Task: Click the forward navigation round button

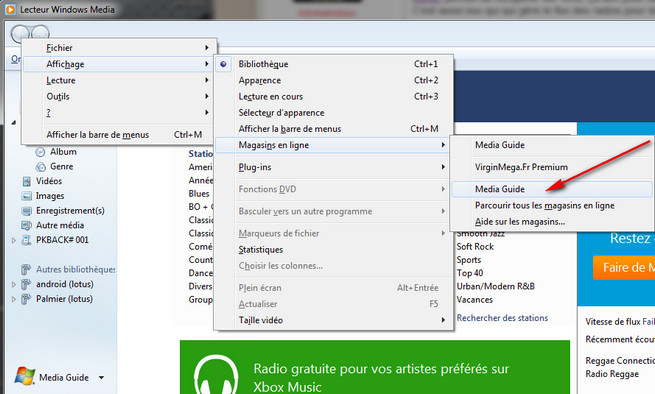Action: pyautogui.click(x=41, y=32)
